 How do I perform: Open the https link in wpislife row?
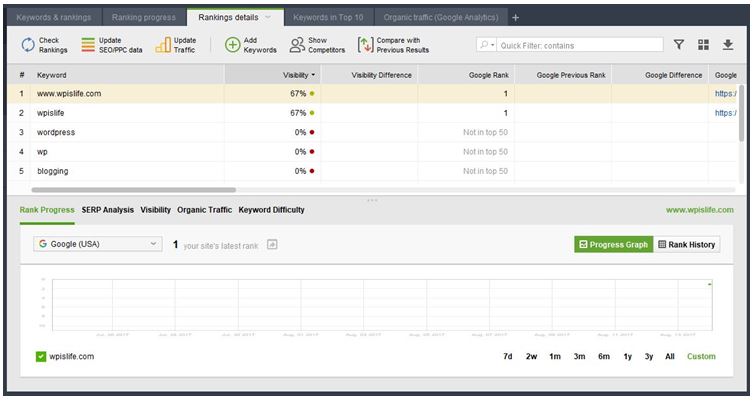(725, 113)
